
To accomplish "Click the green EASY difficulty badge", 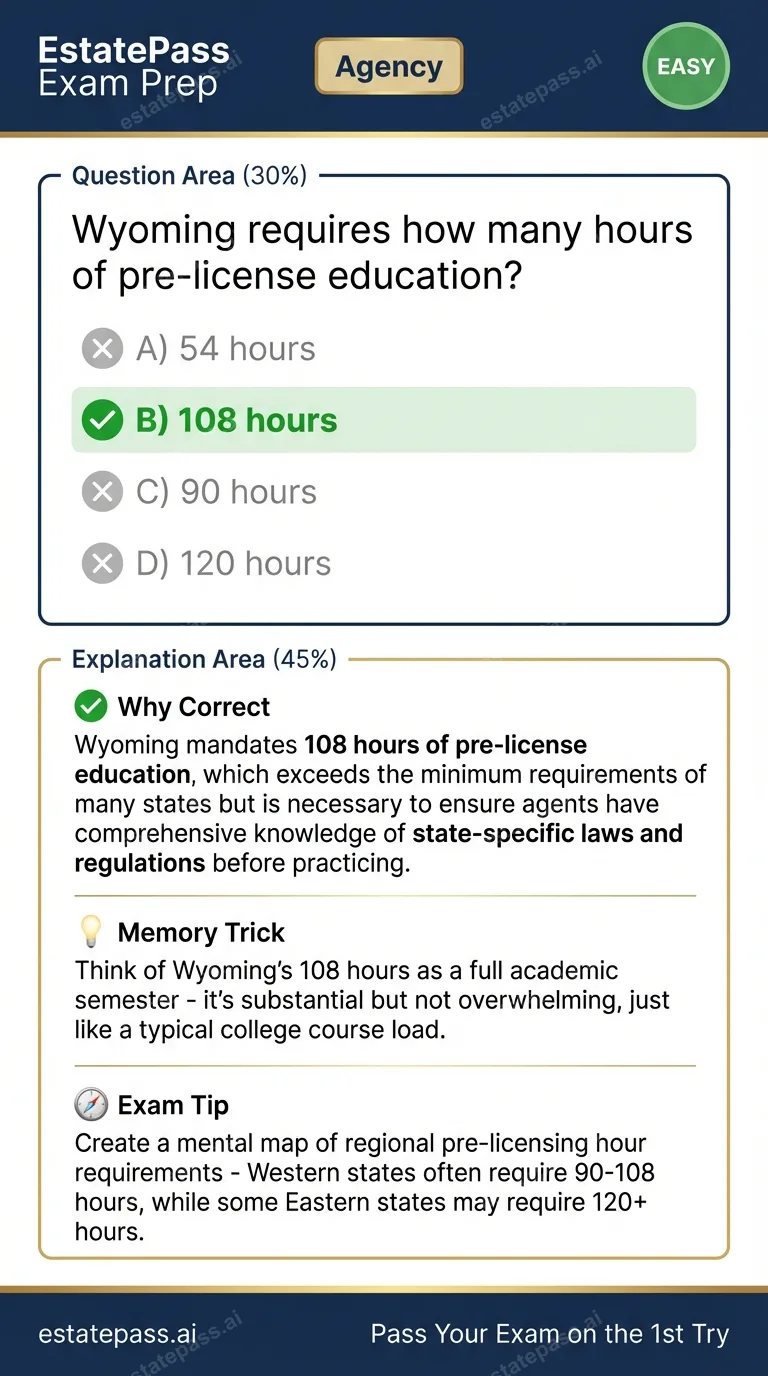I will (686, 67).
